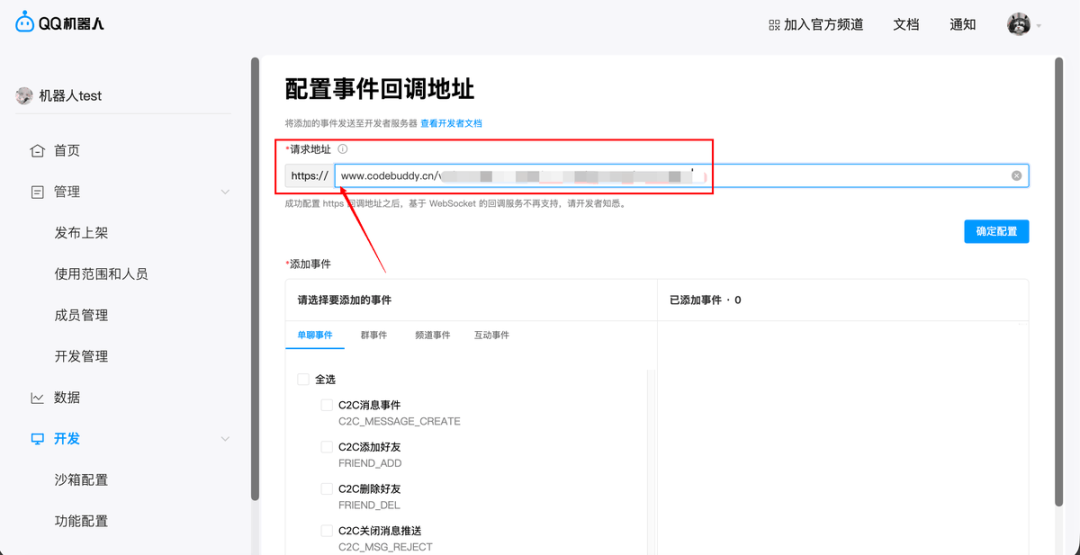
Task: Click the C2C_MSG_REJECT event code text
Action: point(385,547)
